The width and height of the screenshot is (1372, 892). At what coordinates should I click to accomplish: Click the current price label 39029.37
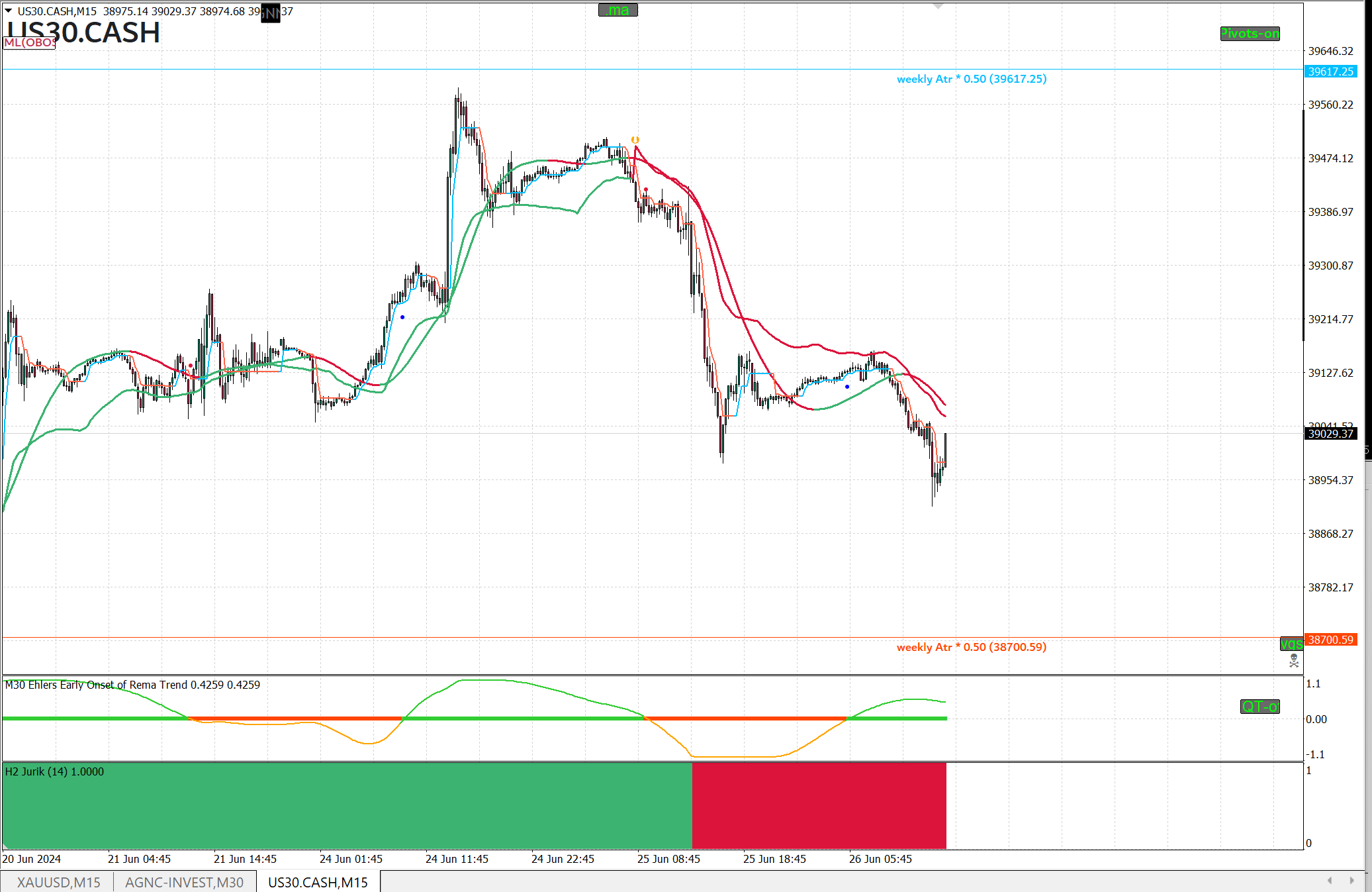[1330, 434]
